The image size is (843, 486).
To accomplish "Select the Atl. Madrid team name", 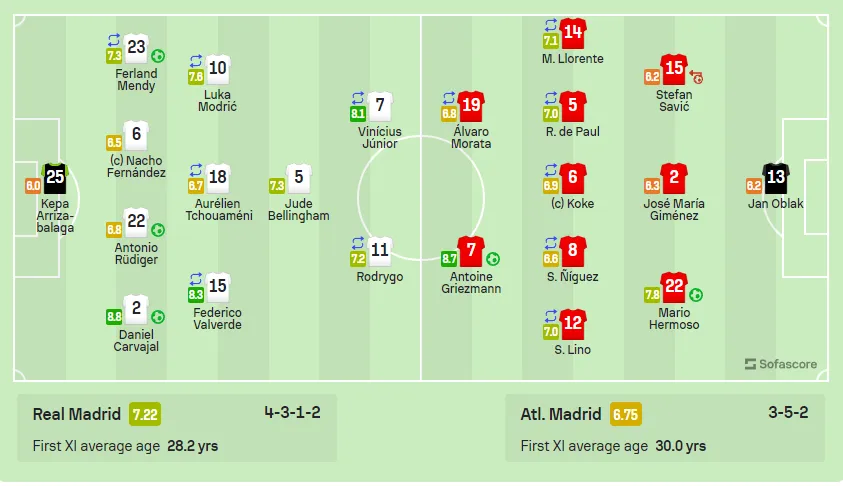I will click(561, 414).
